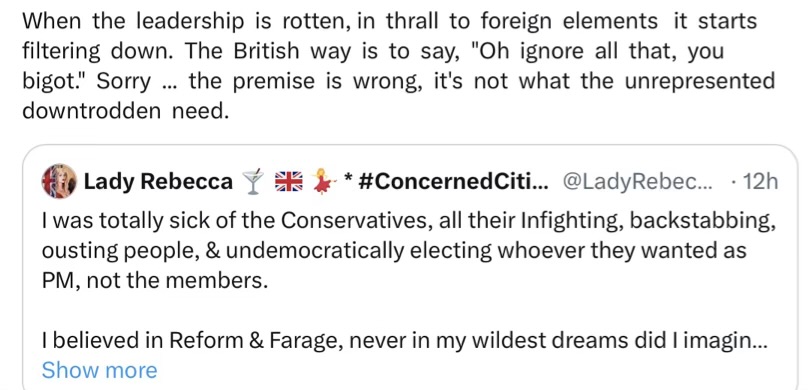Image resolution: width=808 pixels, height=390 pixels.
Task: Click the 'ousting people, & undemocratically' line
Action: point(394,251)
